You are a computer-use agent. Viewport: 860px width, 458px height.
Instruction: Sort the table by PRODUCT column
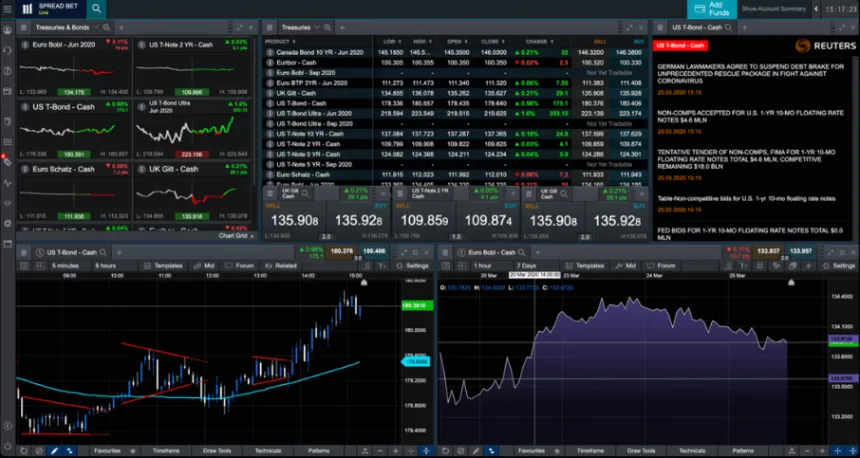point(280,42)
